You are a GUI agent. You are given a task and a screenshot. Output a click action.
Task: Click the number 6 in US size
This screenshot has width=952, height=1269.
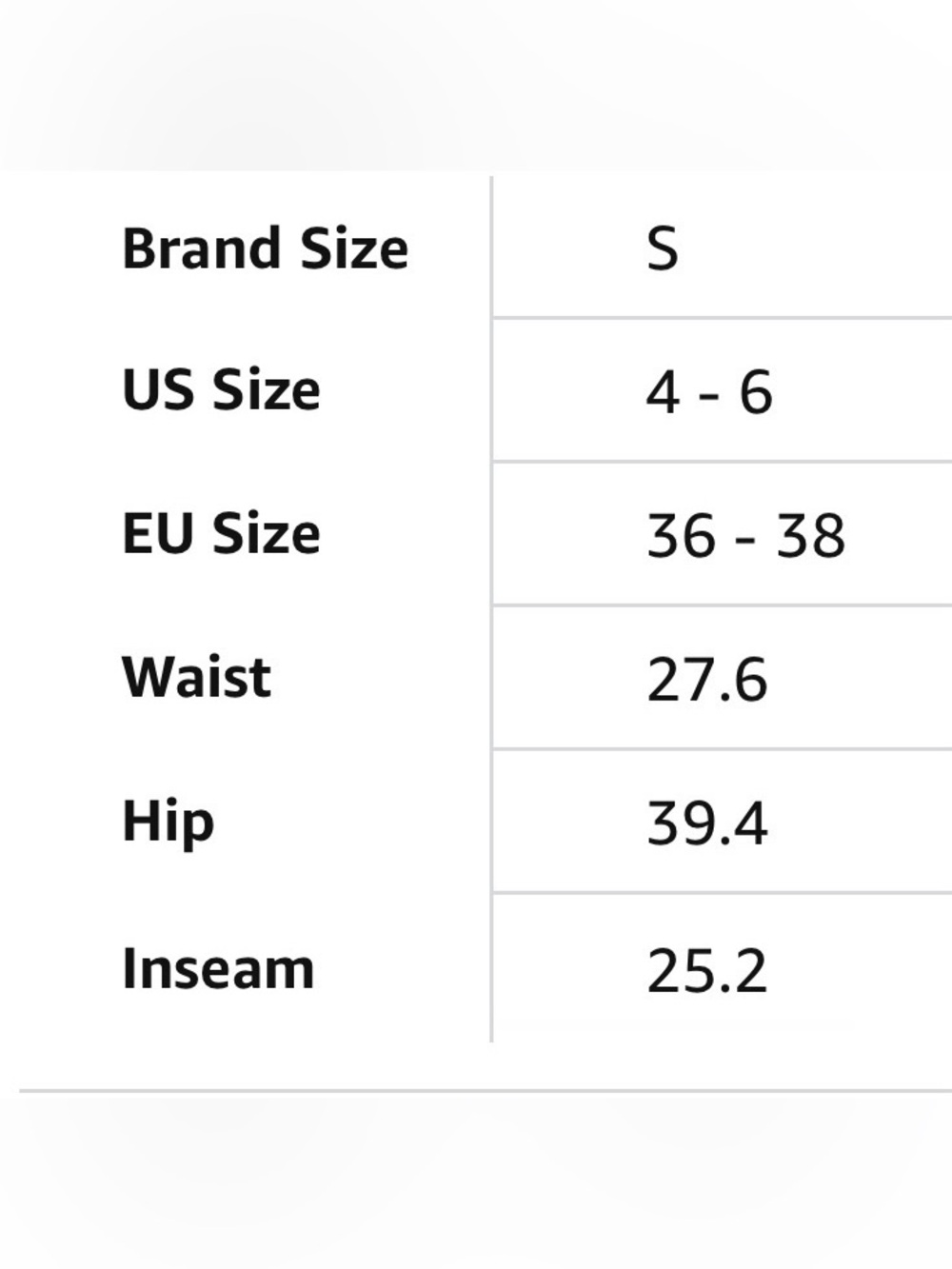[x=756, y=392]
